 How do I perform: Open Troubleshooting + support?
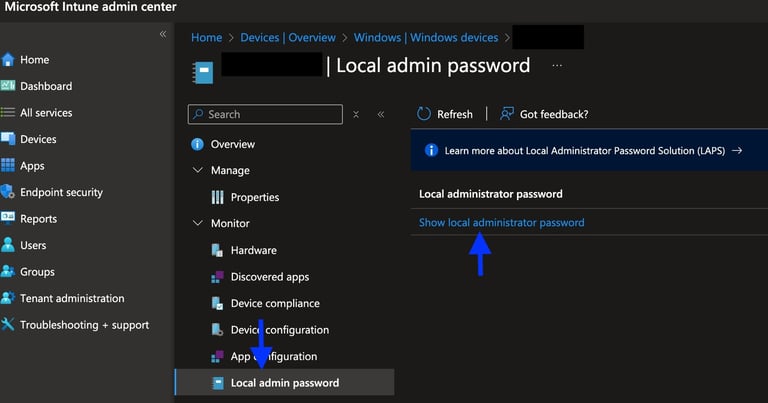[x=84, y=325]
